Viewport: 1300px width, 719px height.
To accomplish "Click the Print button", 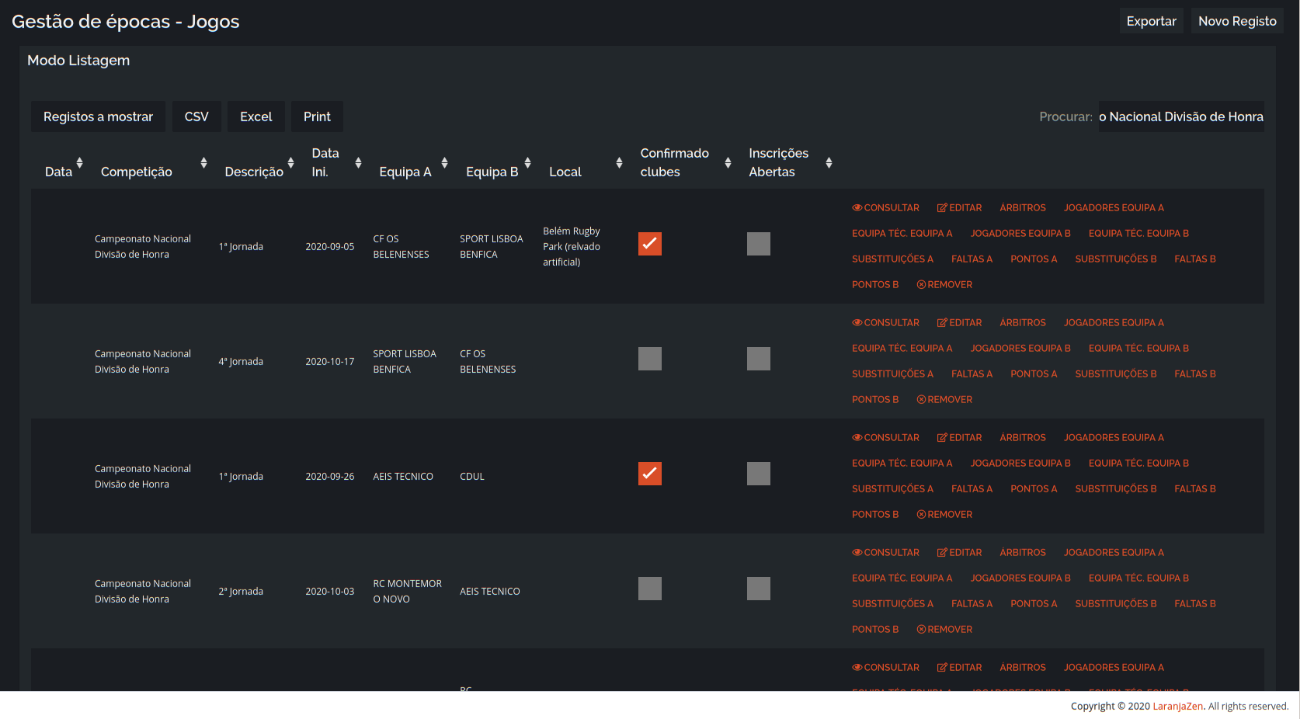I will pyautogui.click(x=317, y=117).
